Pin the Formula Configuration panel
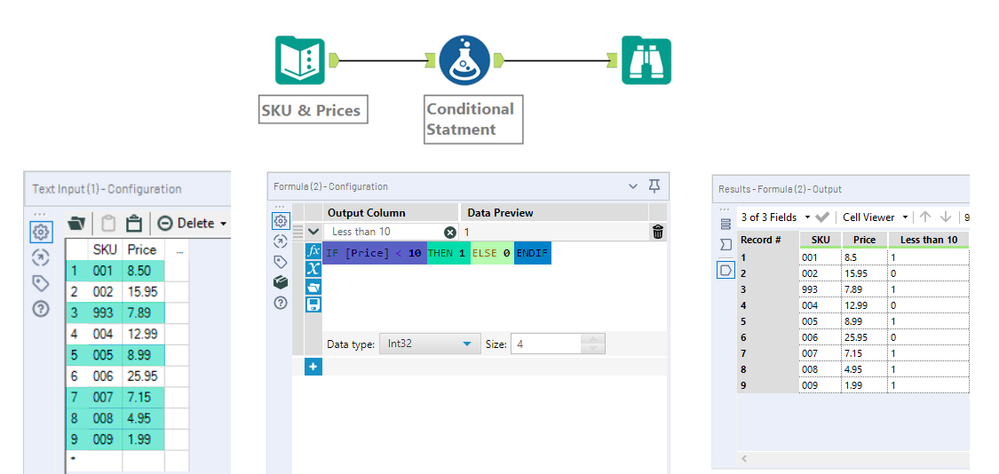999x474 pixels. (x=654, y=186)
